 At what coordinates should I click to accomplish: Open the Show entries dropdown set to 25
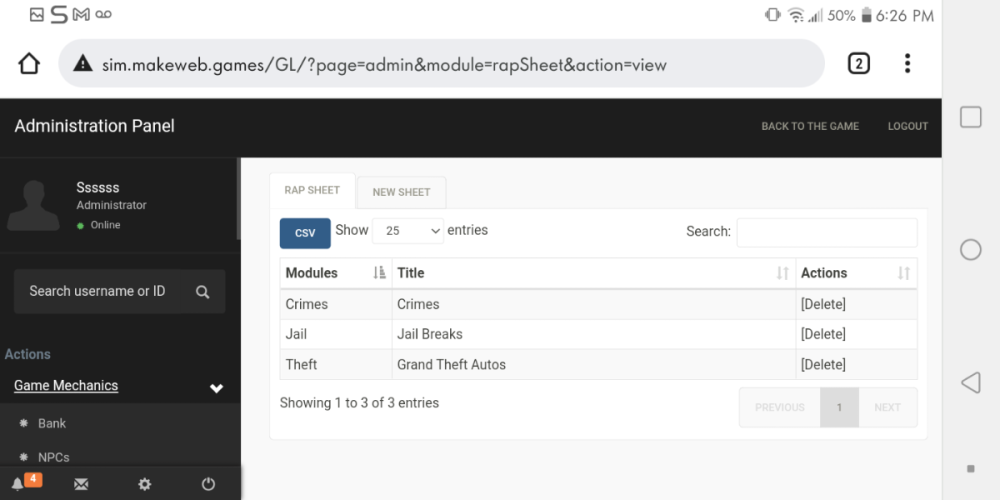point(407,231)
